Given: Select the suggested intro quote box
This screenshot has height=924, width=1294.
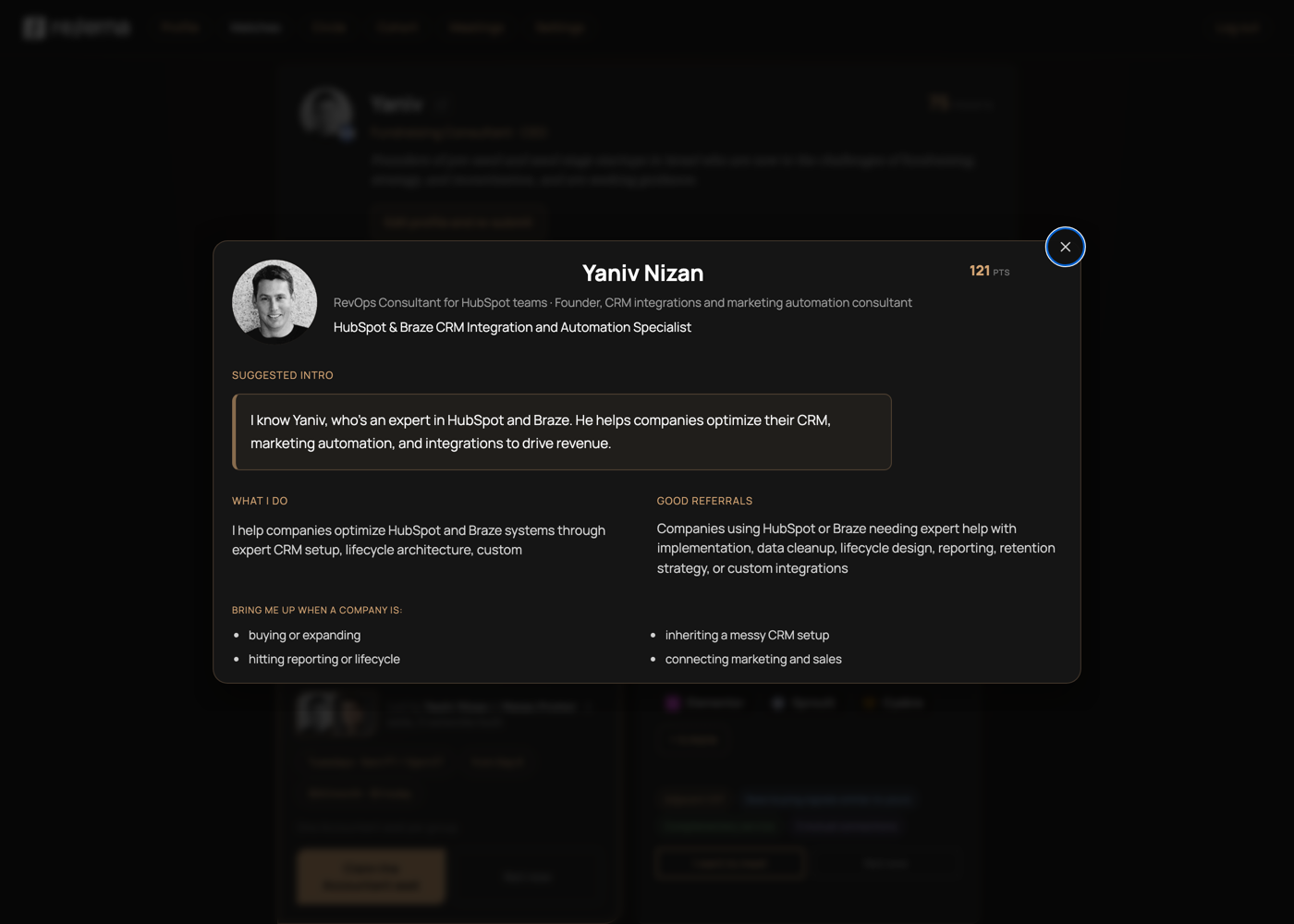Looking at the screenshot, I should click(x=562, y=432).
